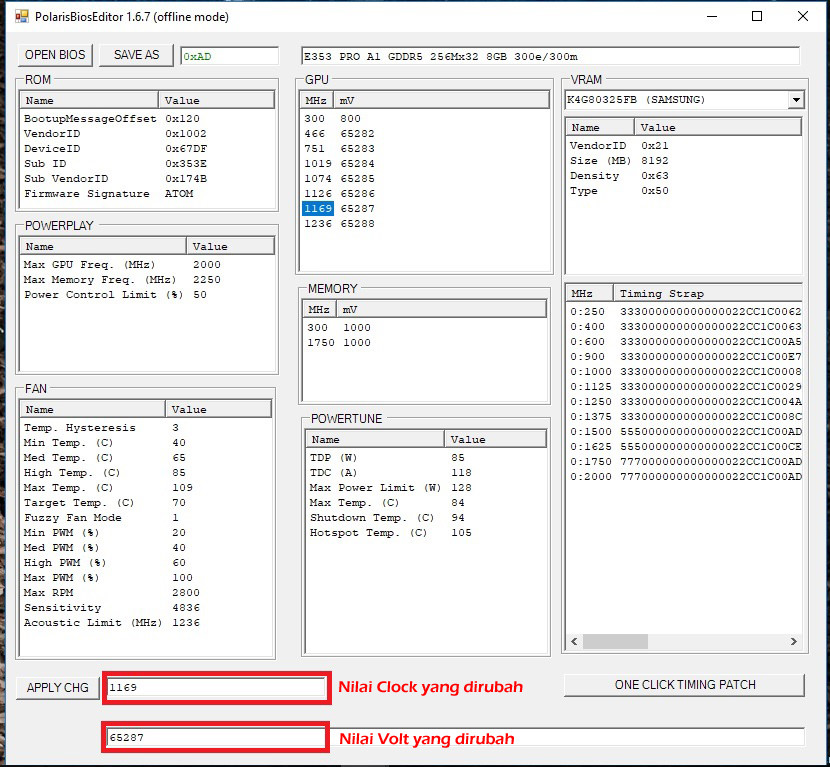
Task: Click the APPLY CHG button
Action: (58, 688)
